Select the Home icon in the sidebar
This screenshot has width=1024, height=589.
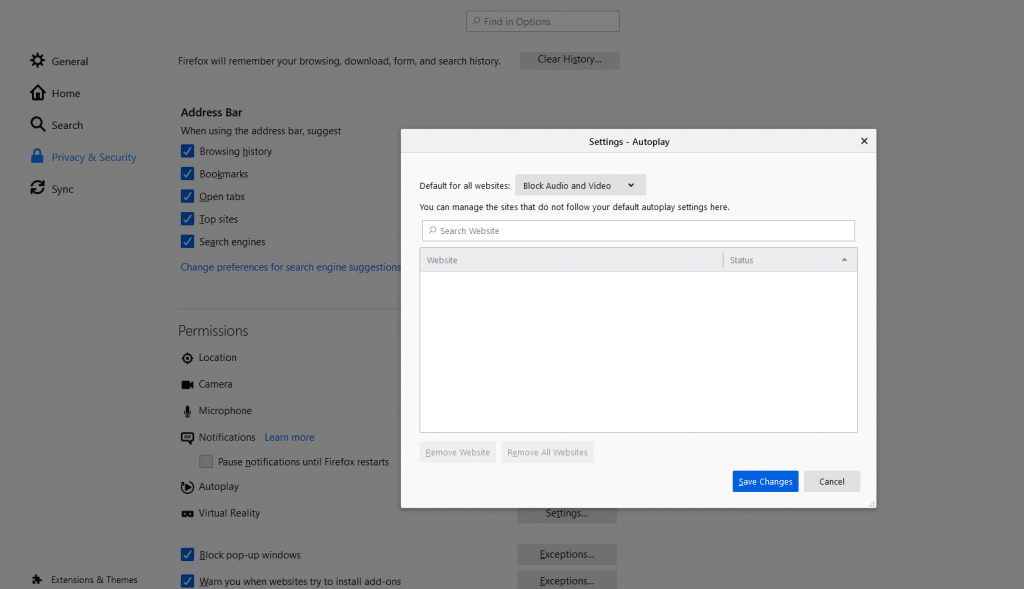tap(37, 92)
